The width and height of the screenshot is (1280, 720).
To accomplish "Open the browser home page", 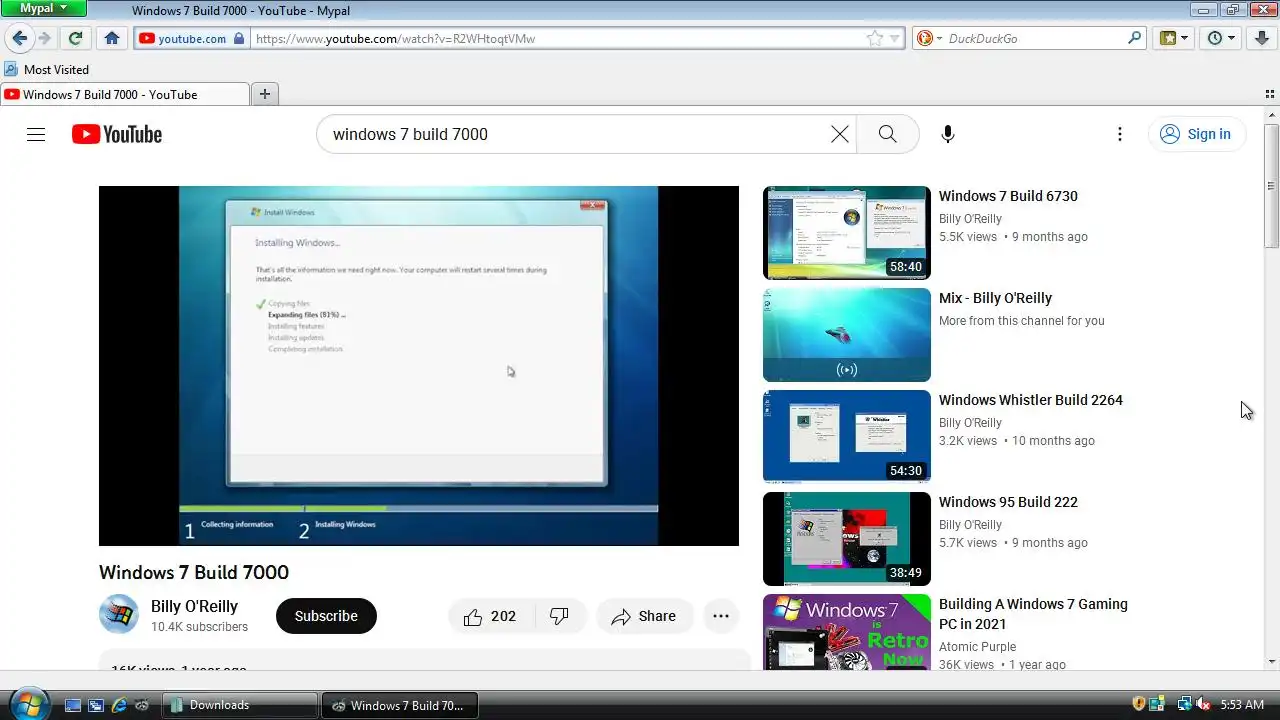I will 112,38.
